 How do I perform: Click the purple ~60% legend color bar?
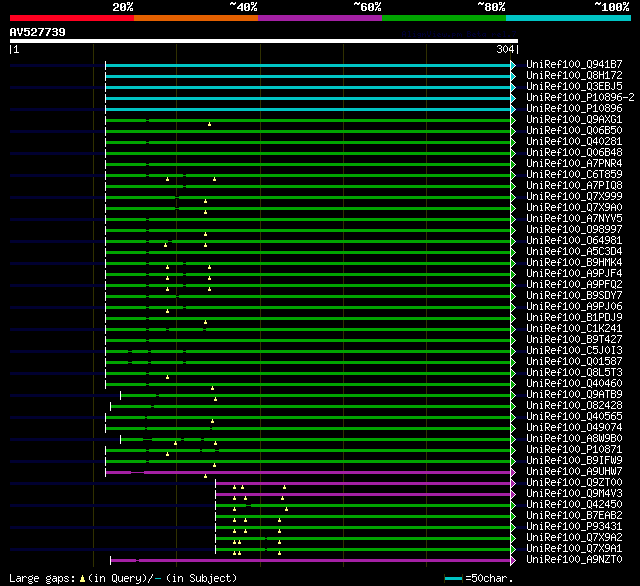point(320,18)
